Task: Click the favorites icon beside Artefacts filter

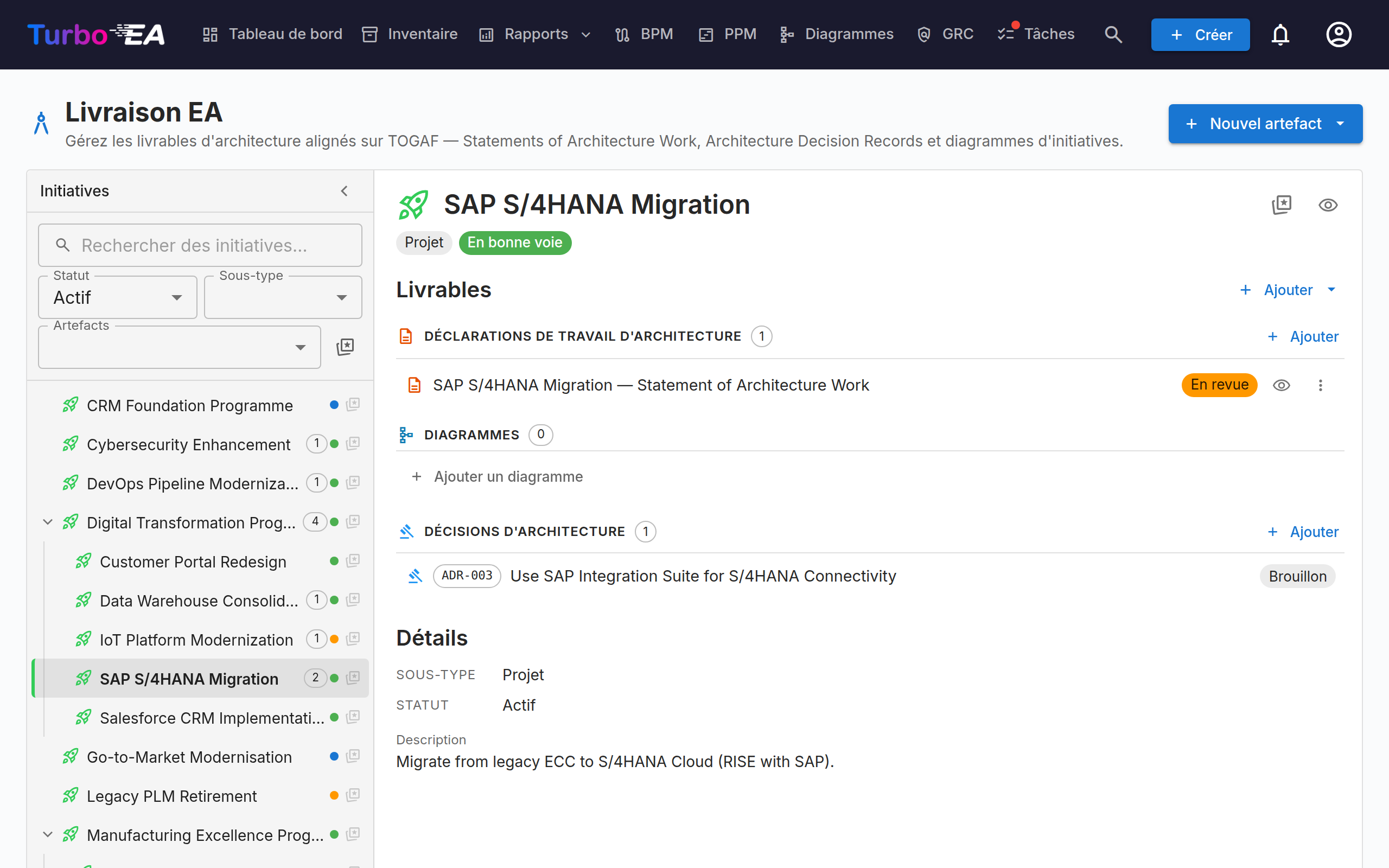Action: [345, 347]
